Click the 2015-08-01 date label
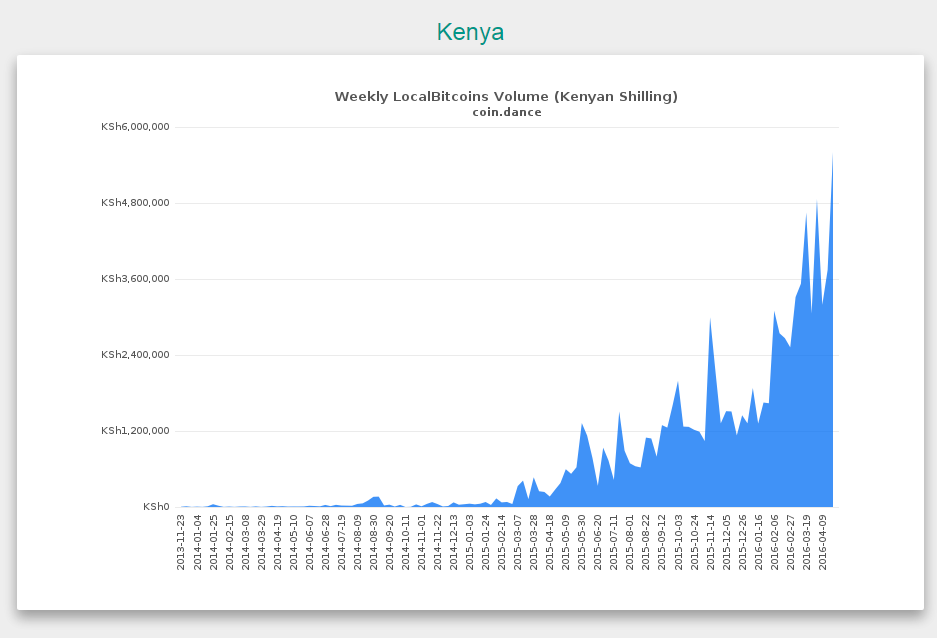The height and width of the screenshot is (638, 937). 630,542
